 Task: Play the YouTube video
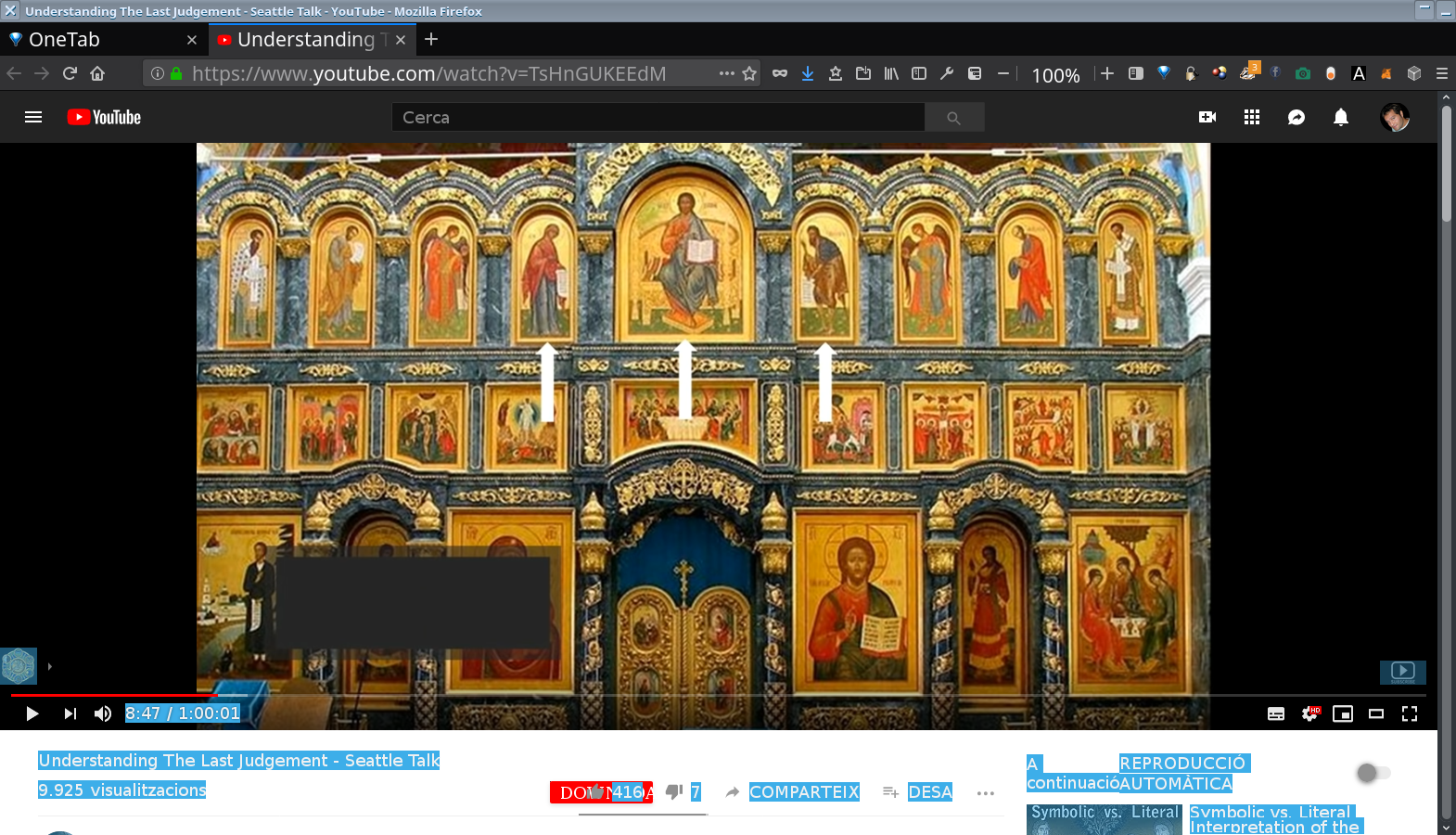32,713
